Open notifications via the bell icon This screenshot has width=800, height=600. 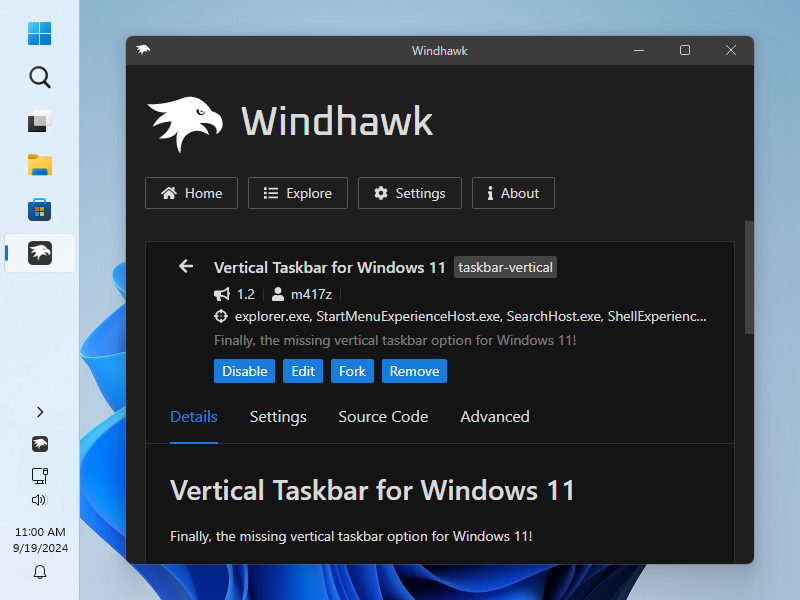point(39,572)
